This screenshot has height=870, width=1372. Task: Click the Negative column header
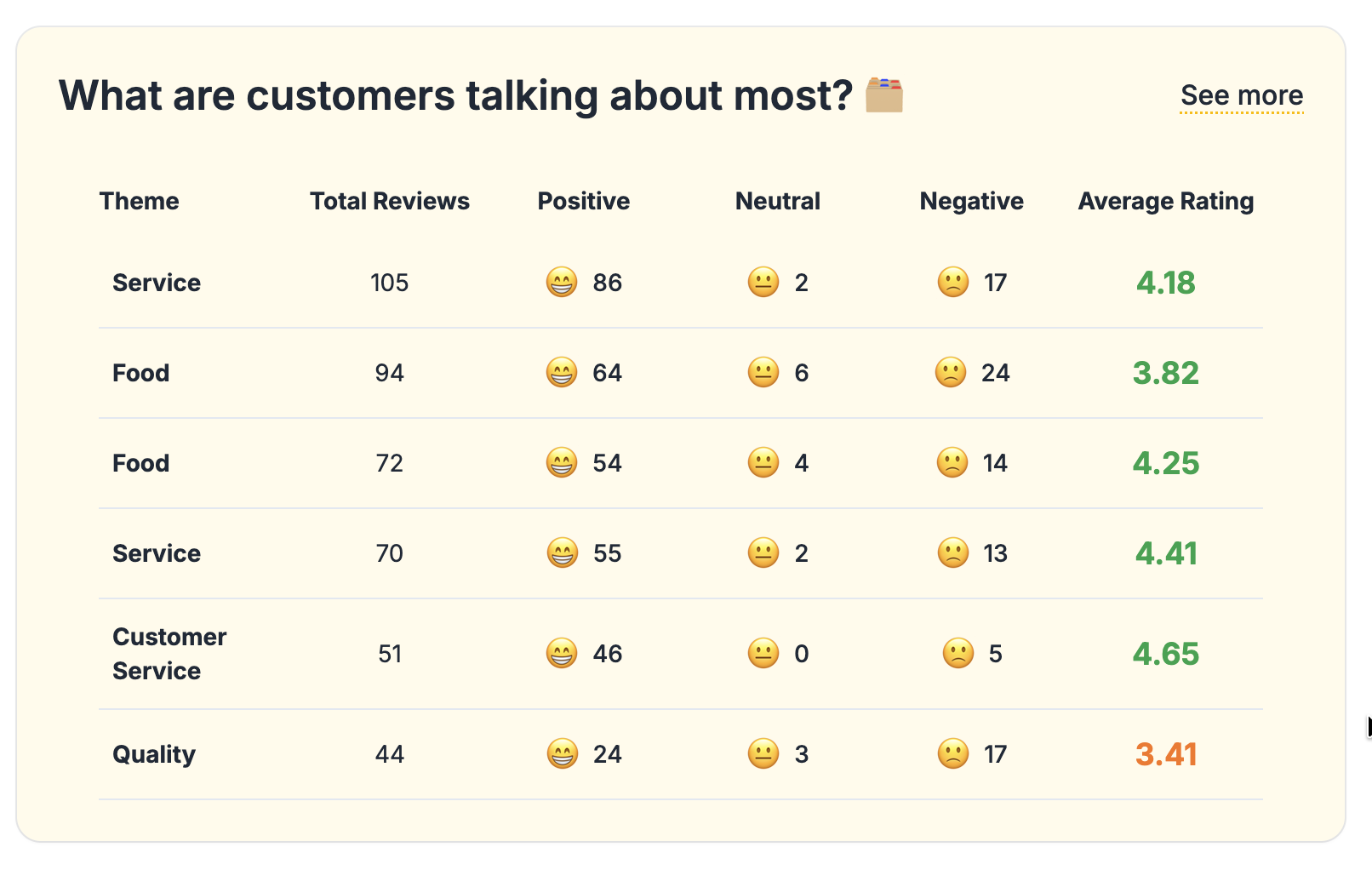[971, 201]
